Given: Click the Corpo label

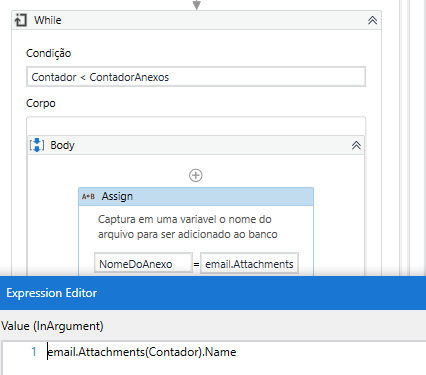Looking at the screenshot, I should coord(41,103).
